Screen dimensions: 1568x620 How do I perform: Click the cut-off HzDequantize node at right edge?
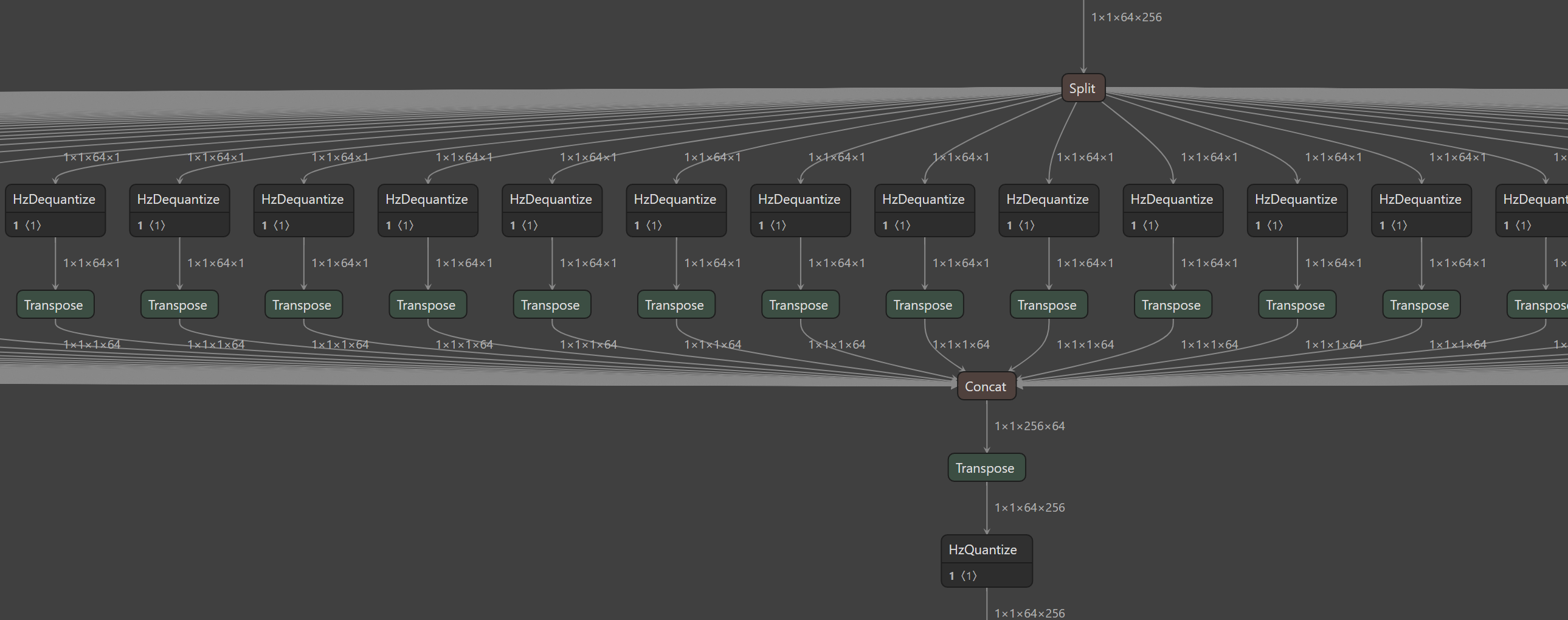pos(1533,199)
